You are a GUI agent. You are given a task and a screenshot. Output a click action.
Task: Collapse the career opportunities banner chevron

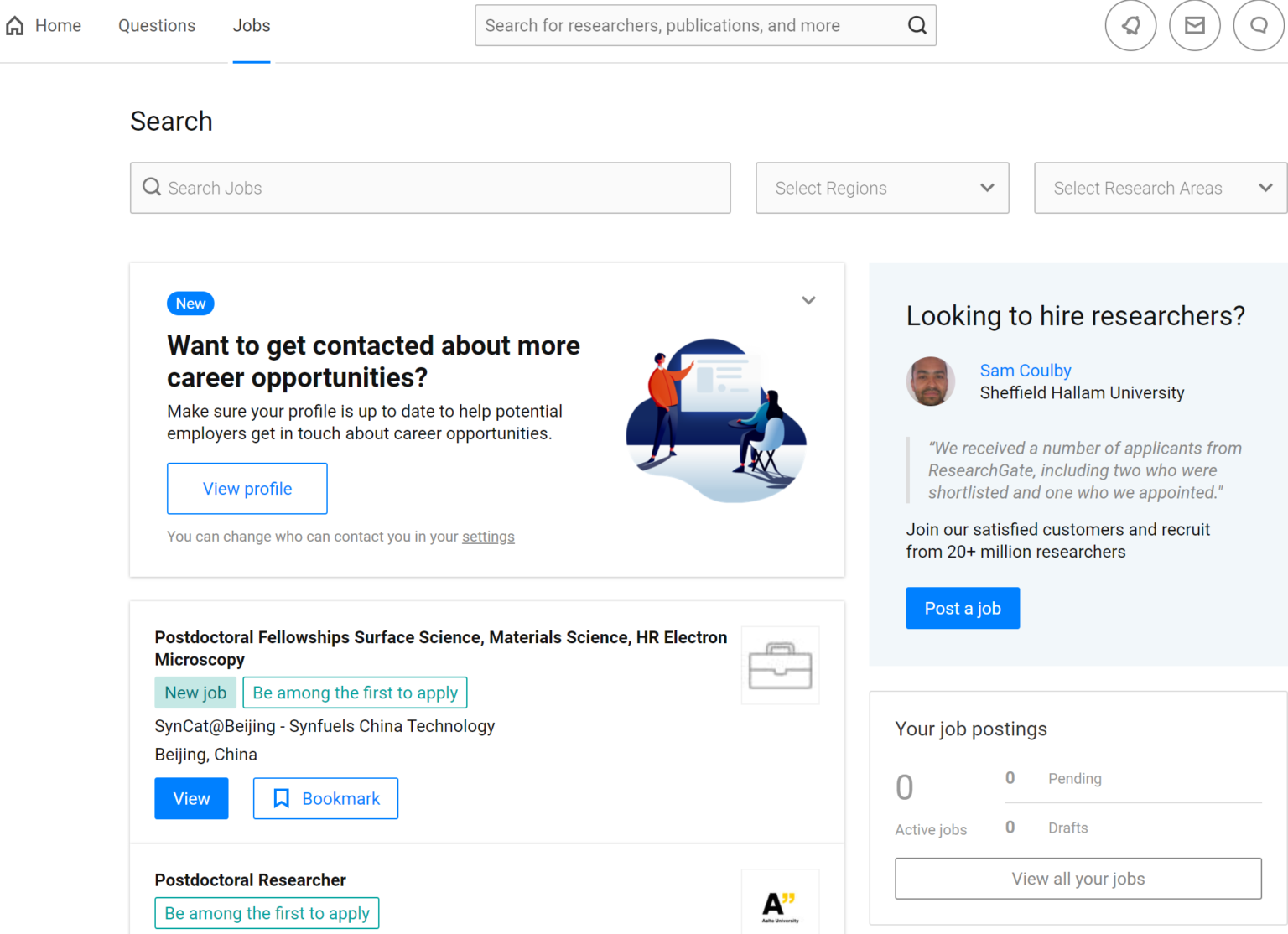point(808,299)
